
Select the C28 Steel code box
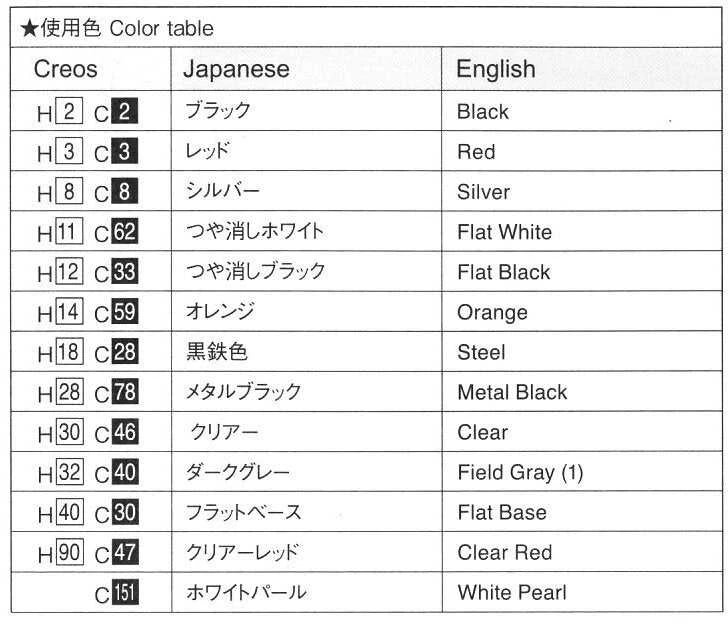124,351
